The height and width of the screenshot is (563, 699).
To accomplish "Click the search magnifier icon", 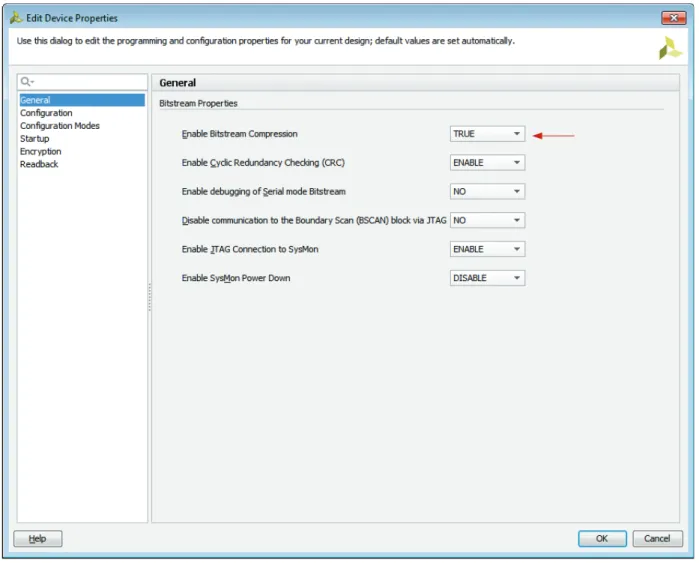I will click(27, 82).
